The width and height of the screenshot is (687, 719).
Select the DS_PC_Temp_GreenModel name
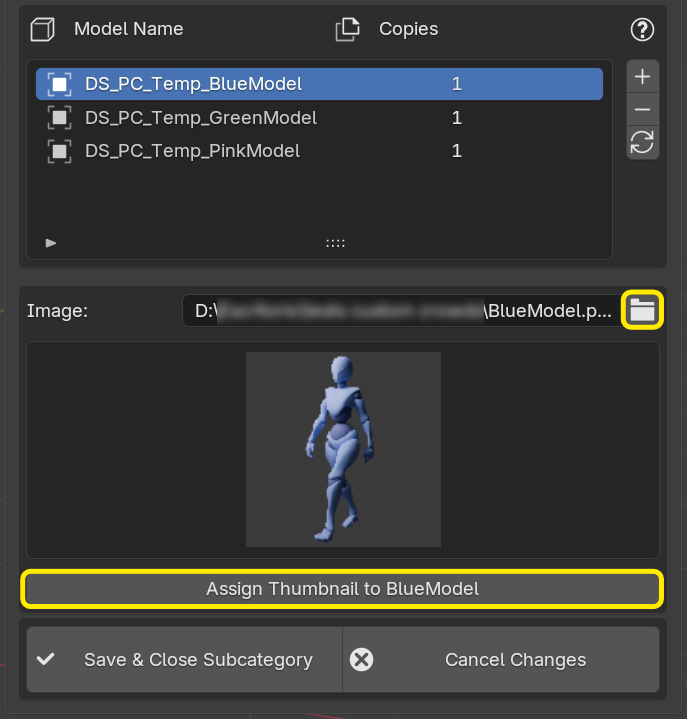point(201,118)
